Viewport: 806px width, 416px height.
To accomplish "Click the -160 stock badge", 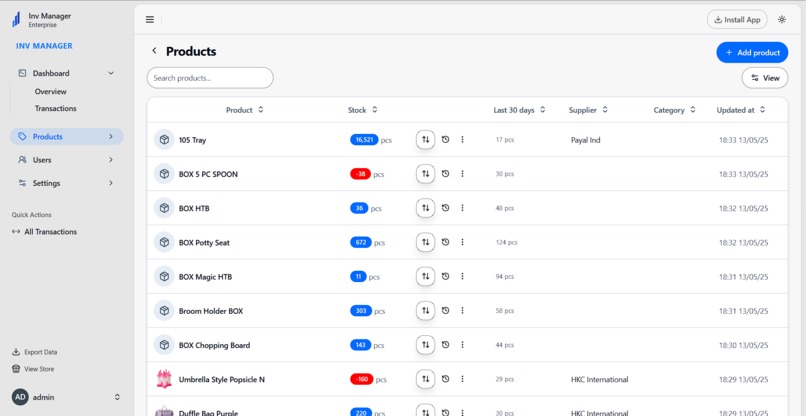I will tap(362, 379).
